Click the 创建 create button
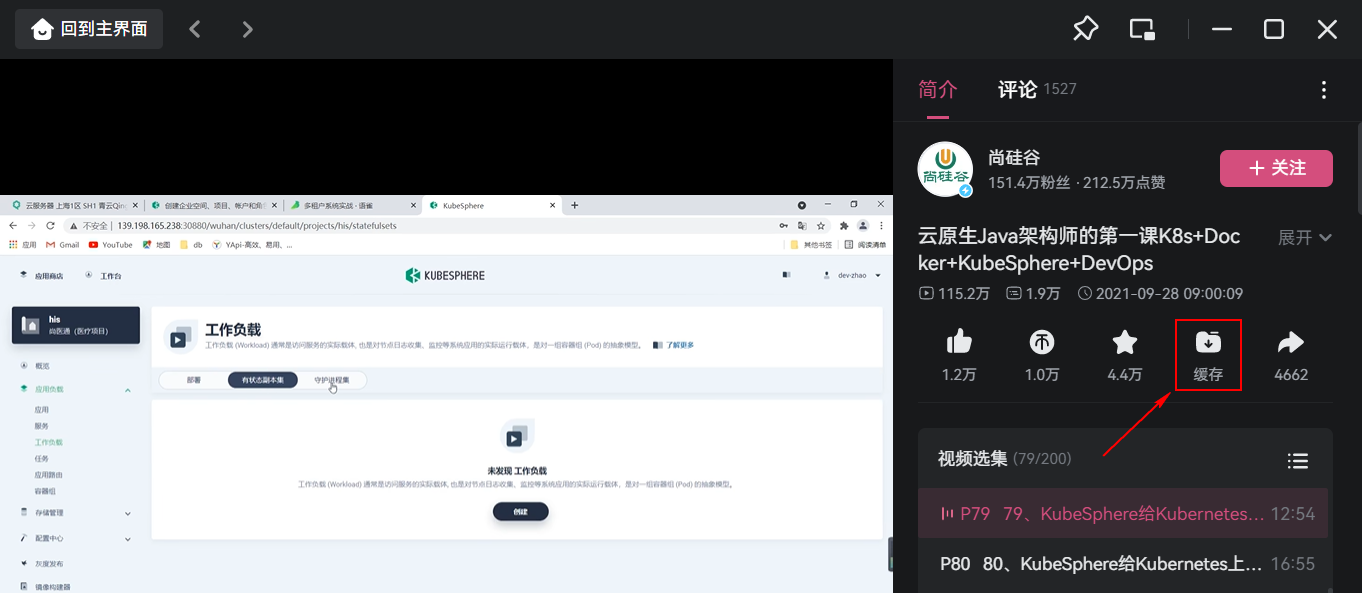The width and height of the screenshot is (1362, 593). tap(519, 511)
